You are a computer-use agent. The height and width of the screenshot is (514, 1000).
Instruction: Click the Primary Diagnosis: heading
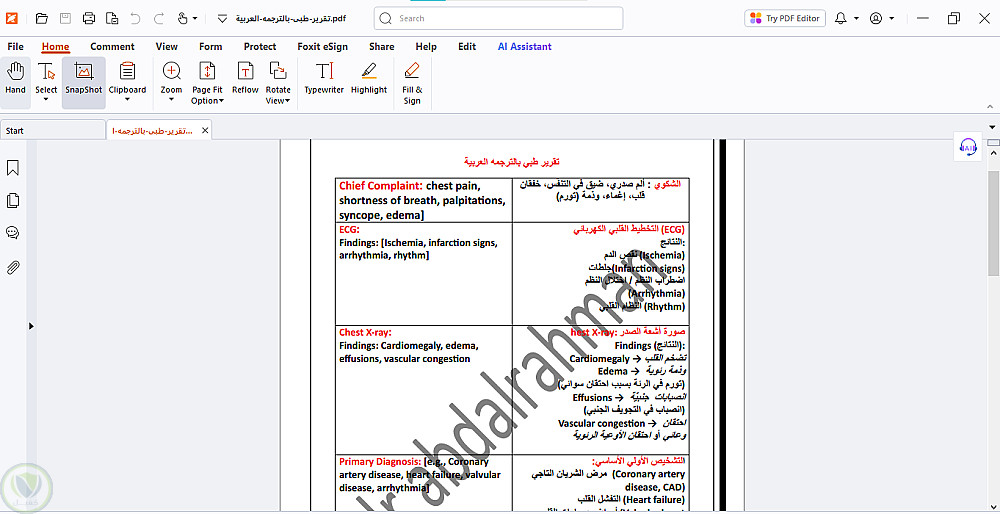pos(380,462)
